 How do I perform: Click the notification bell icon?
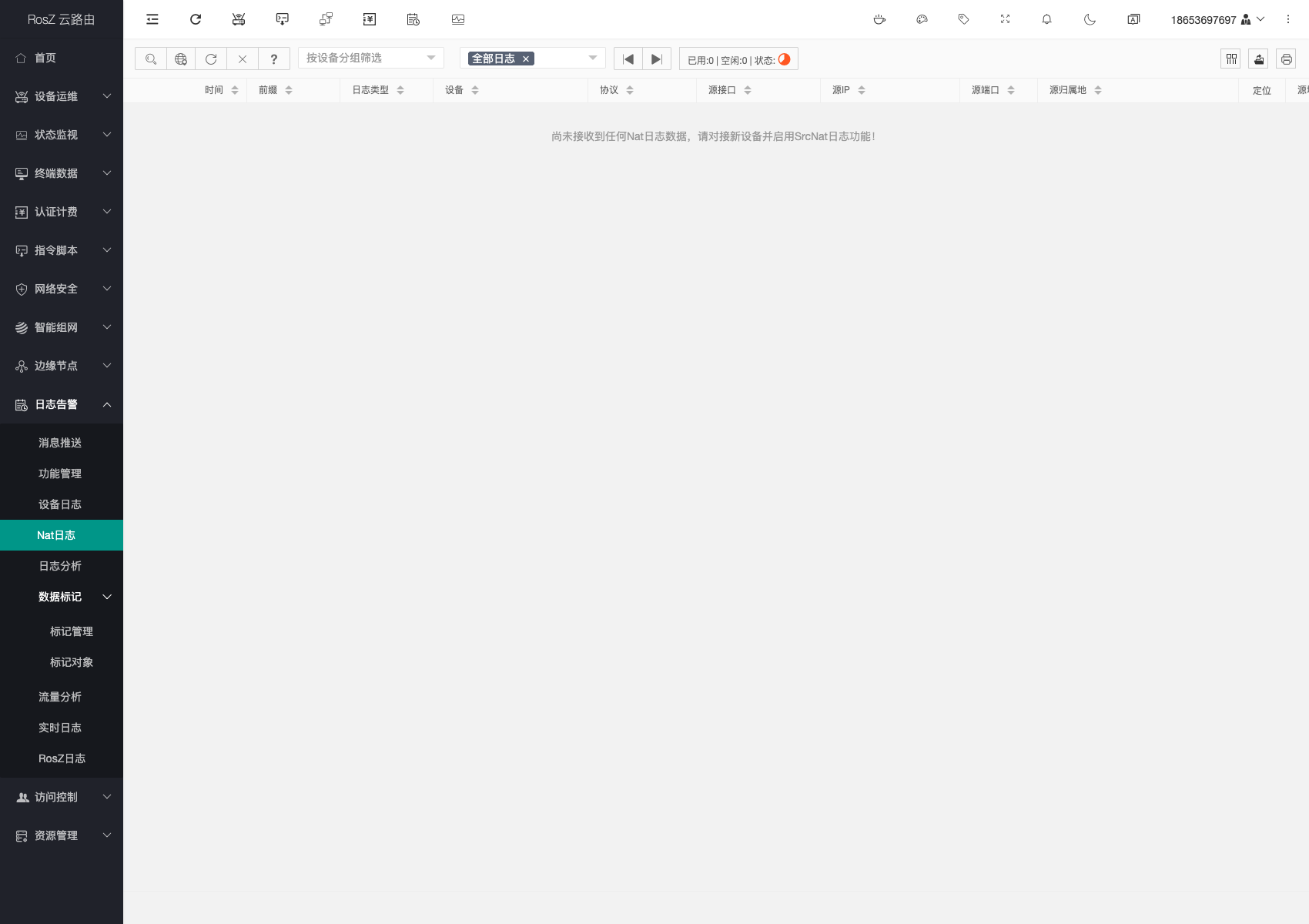click(1046, 19)
